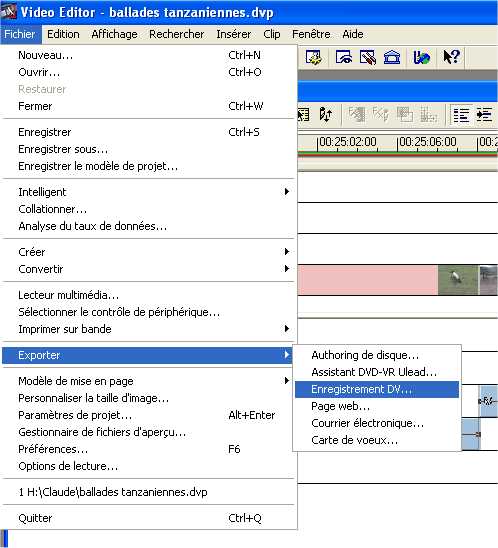Click the pencil with up-down arrows icon
Viewport: 498px width, 548px height.
coord(325,115)
